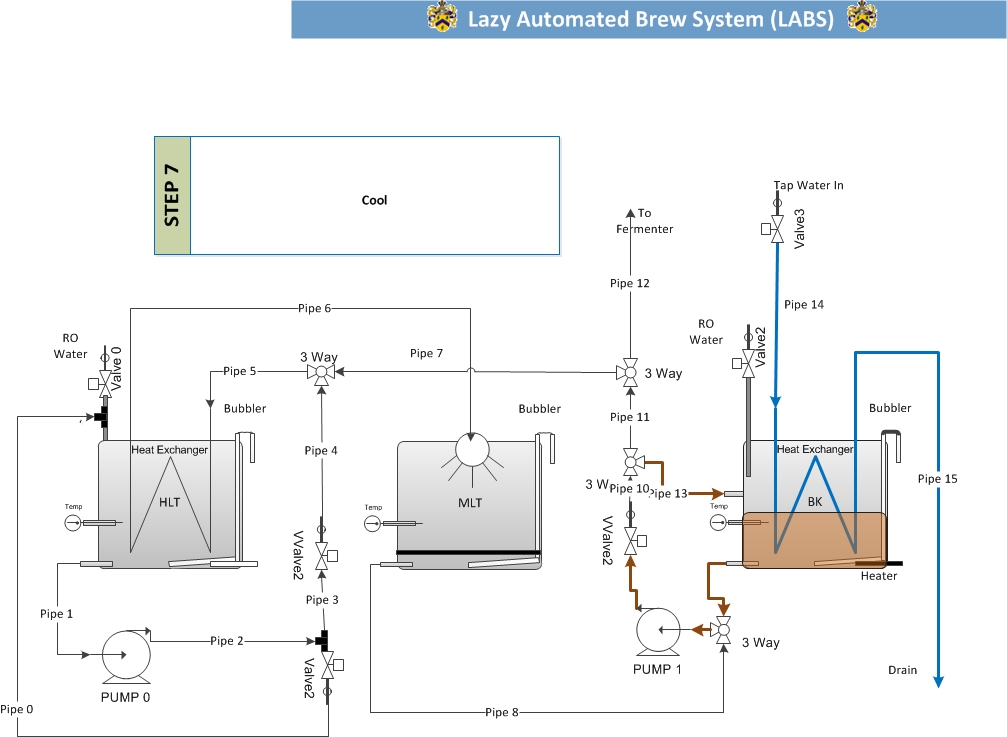1007x737 pixels.
Task: Click the RO Water label near BK
Action: pos(706,332)
